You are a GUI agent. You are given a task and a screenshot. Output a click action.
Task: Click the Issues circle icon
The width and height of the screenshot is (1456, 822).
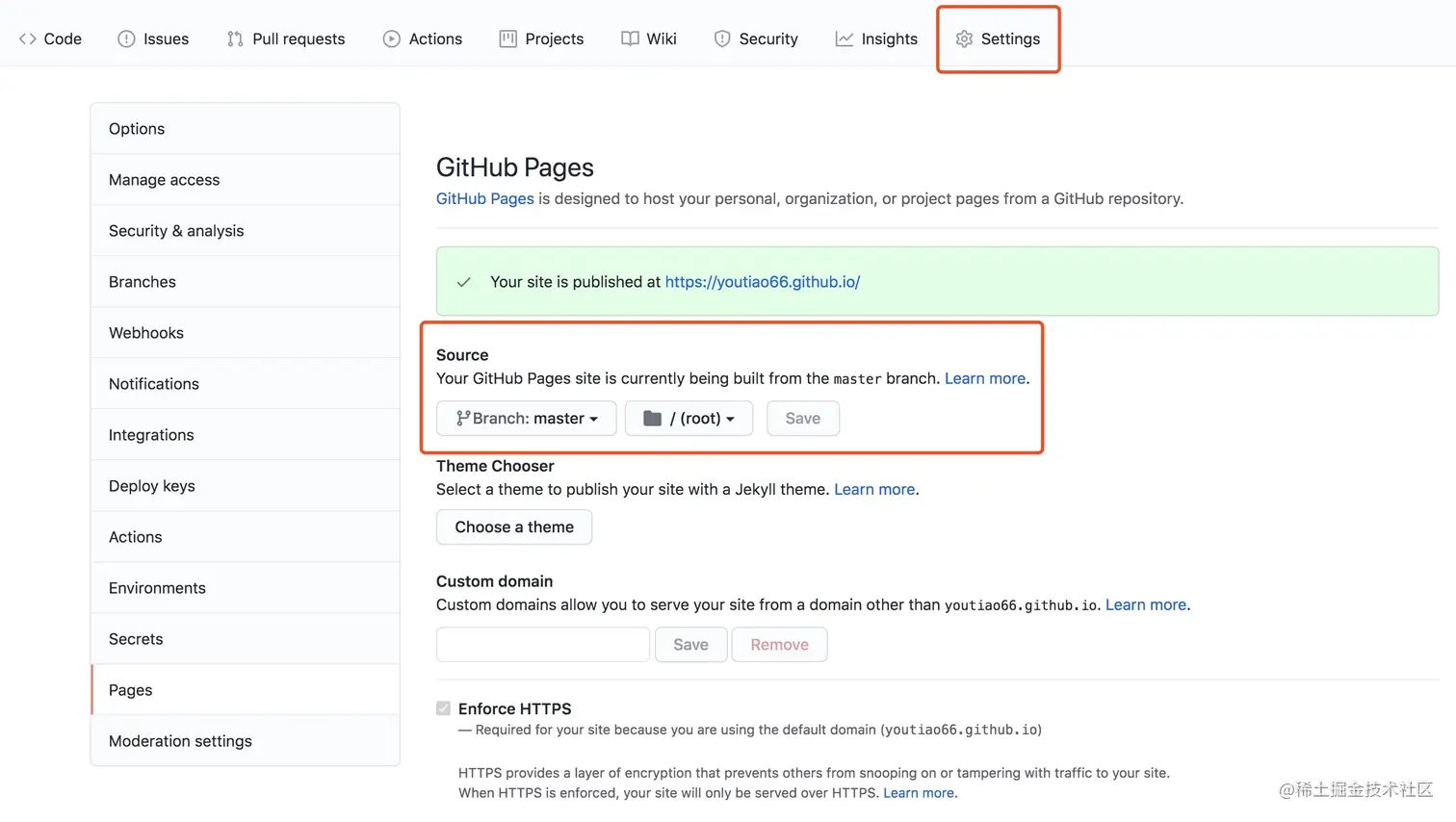[126, 39]
